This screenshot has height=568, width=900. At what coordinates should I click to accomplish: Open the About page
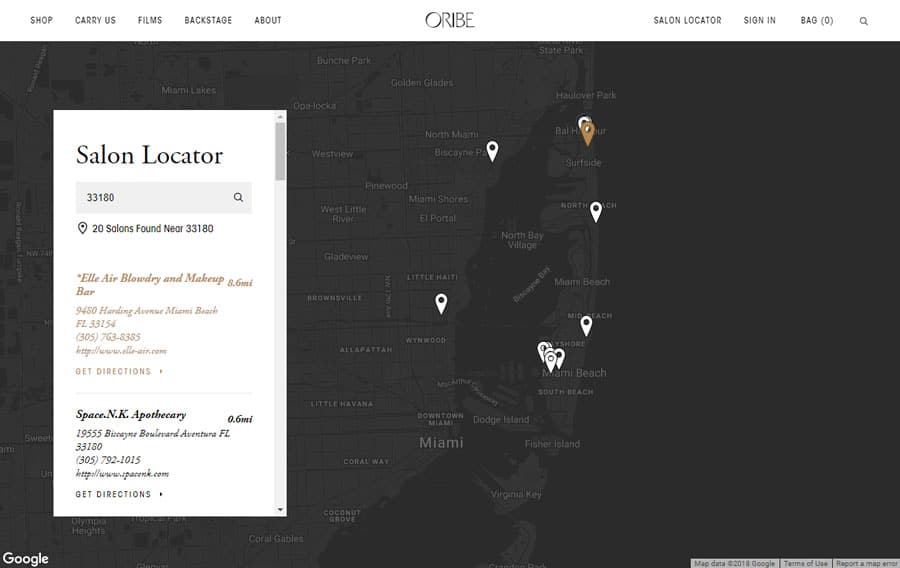pyautogui.click(x=268, y=21)
